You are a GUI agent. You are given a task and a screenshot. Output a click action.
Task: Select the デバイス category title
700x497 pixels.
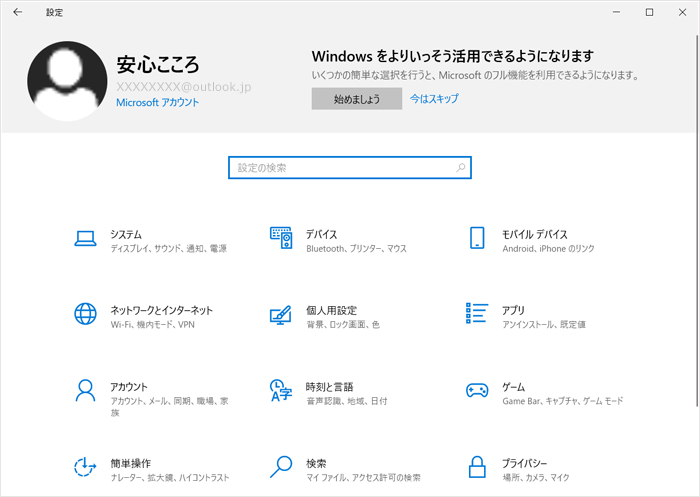pos(321,234)
